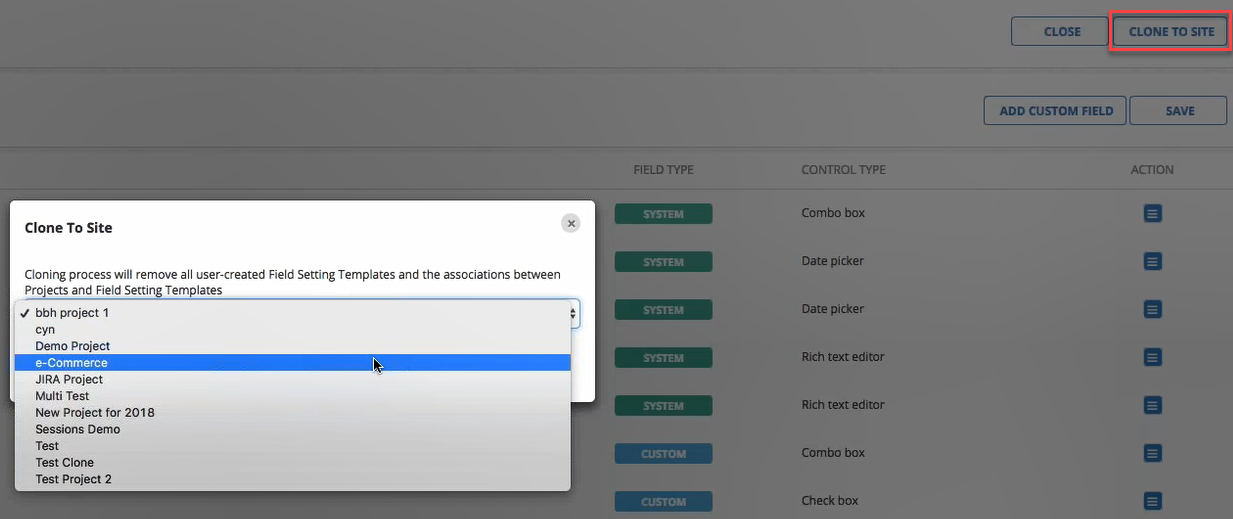This screenshot has width=1233, height=519.
Task: Open action icon for first Date picker row
Action: (1152, 262)
